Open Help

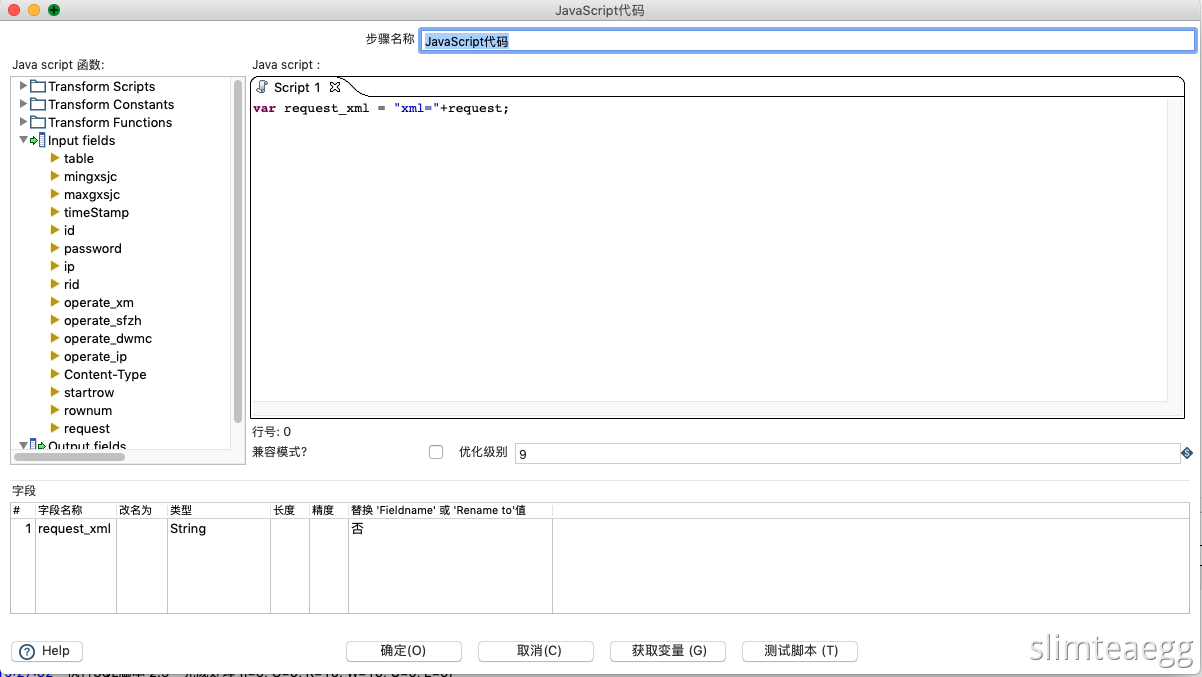point(47,651)
